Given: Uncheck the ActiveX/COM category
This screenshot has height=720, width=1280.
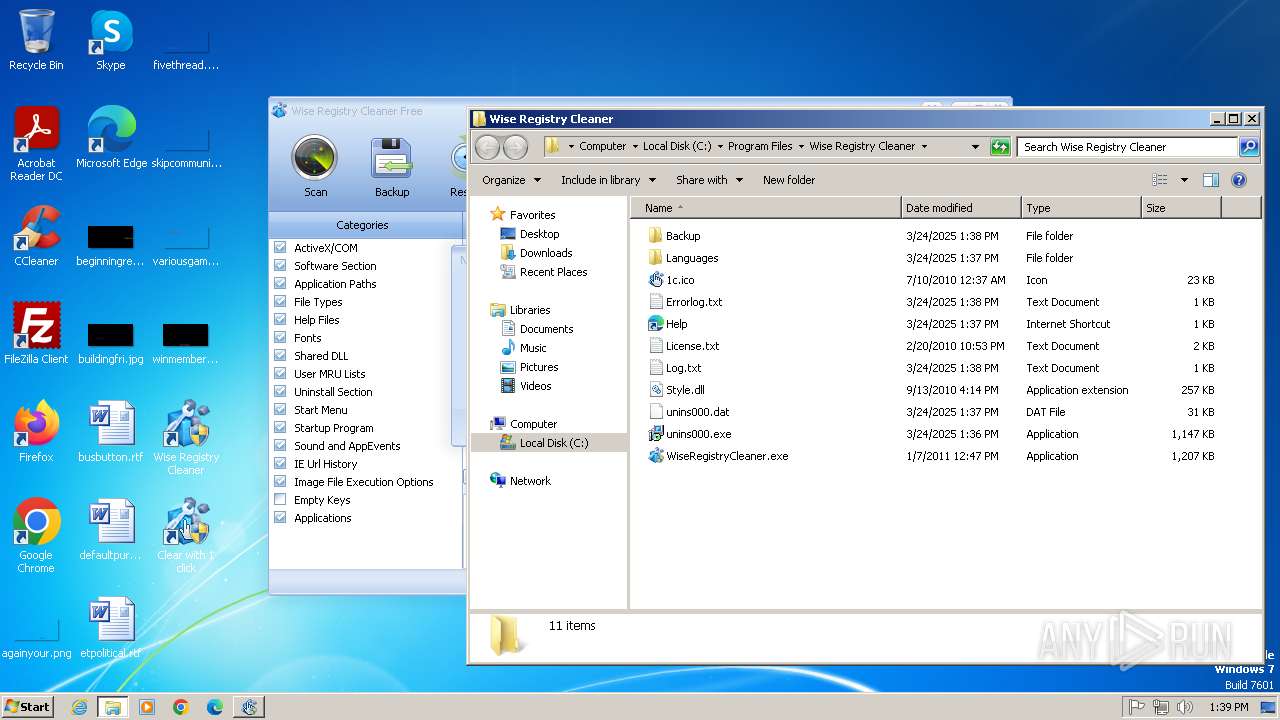Looking at the screenshot, I should (280, 248).
